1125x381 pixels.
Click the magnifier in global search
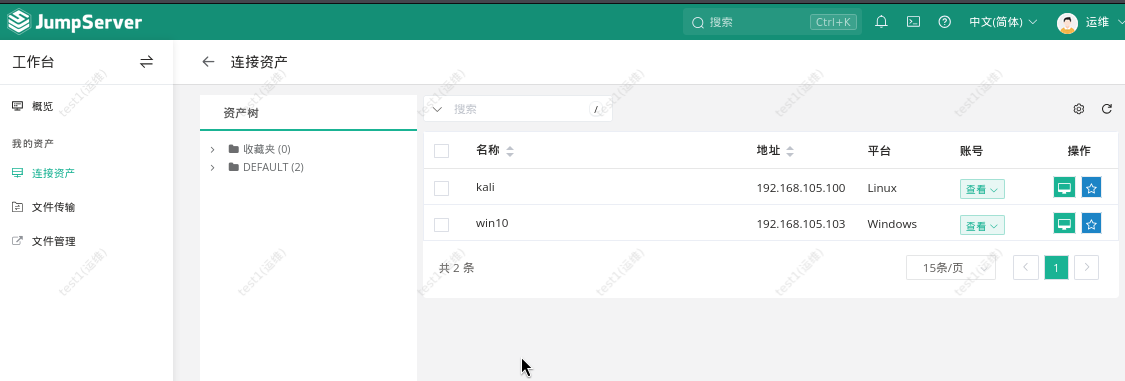coord(697,22)
